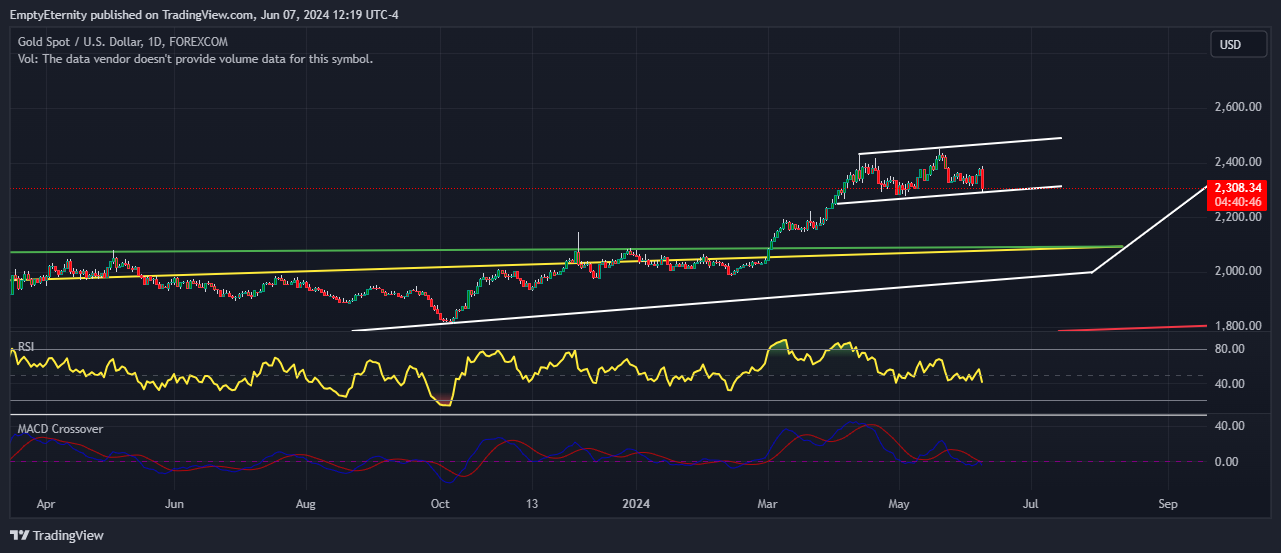Click the Mar label on time axis
Image resolution: width=1281 pixels, height=553 pixels.
[x=768, y=505]
